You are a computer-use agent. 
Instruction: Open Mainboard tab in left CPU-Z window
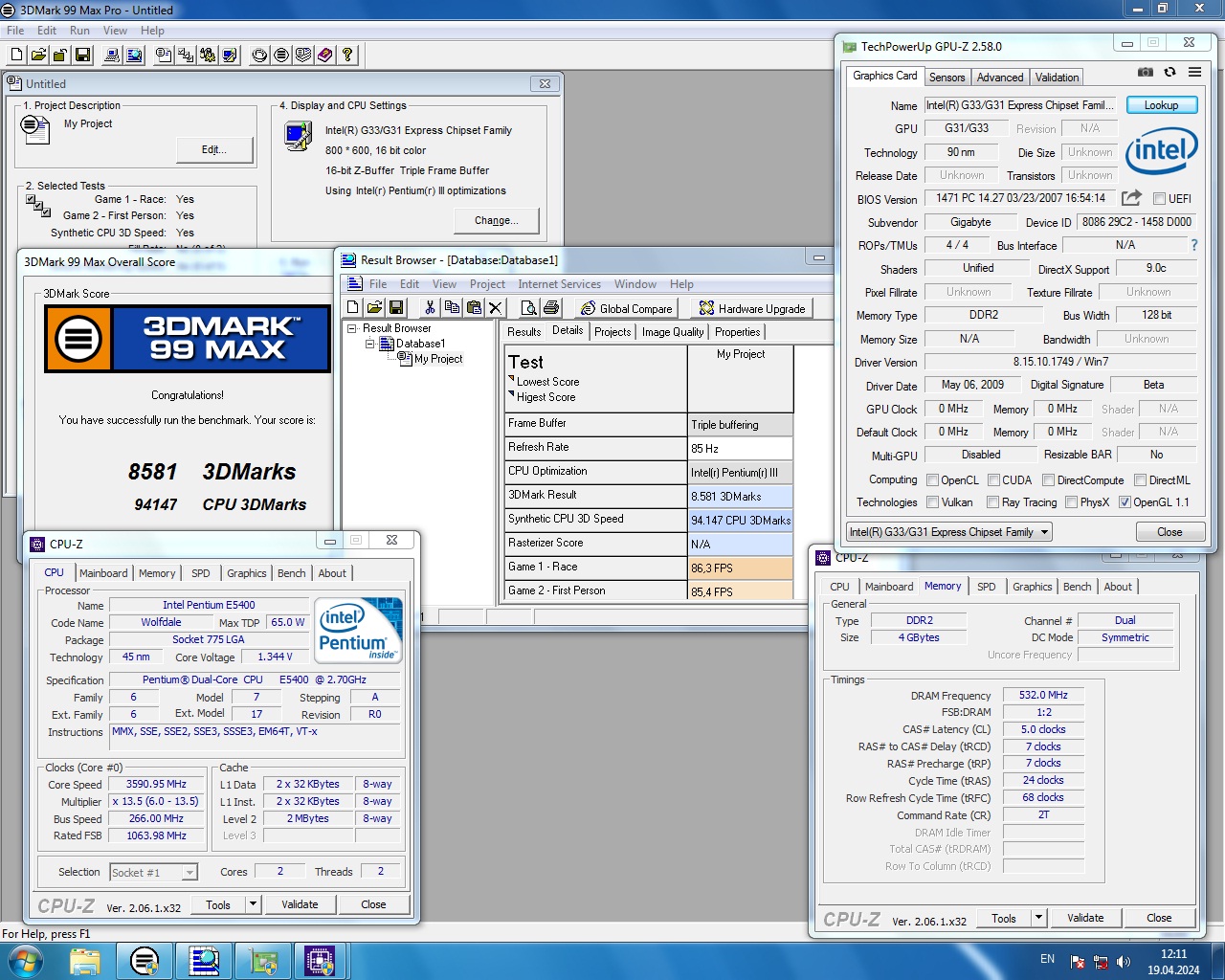pos(103,573)
